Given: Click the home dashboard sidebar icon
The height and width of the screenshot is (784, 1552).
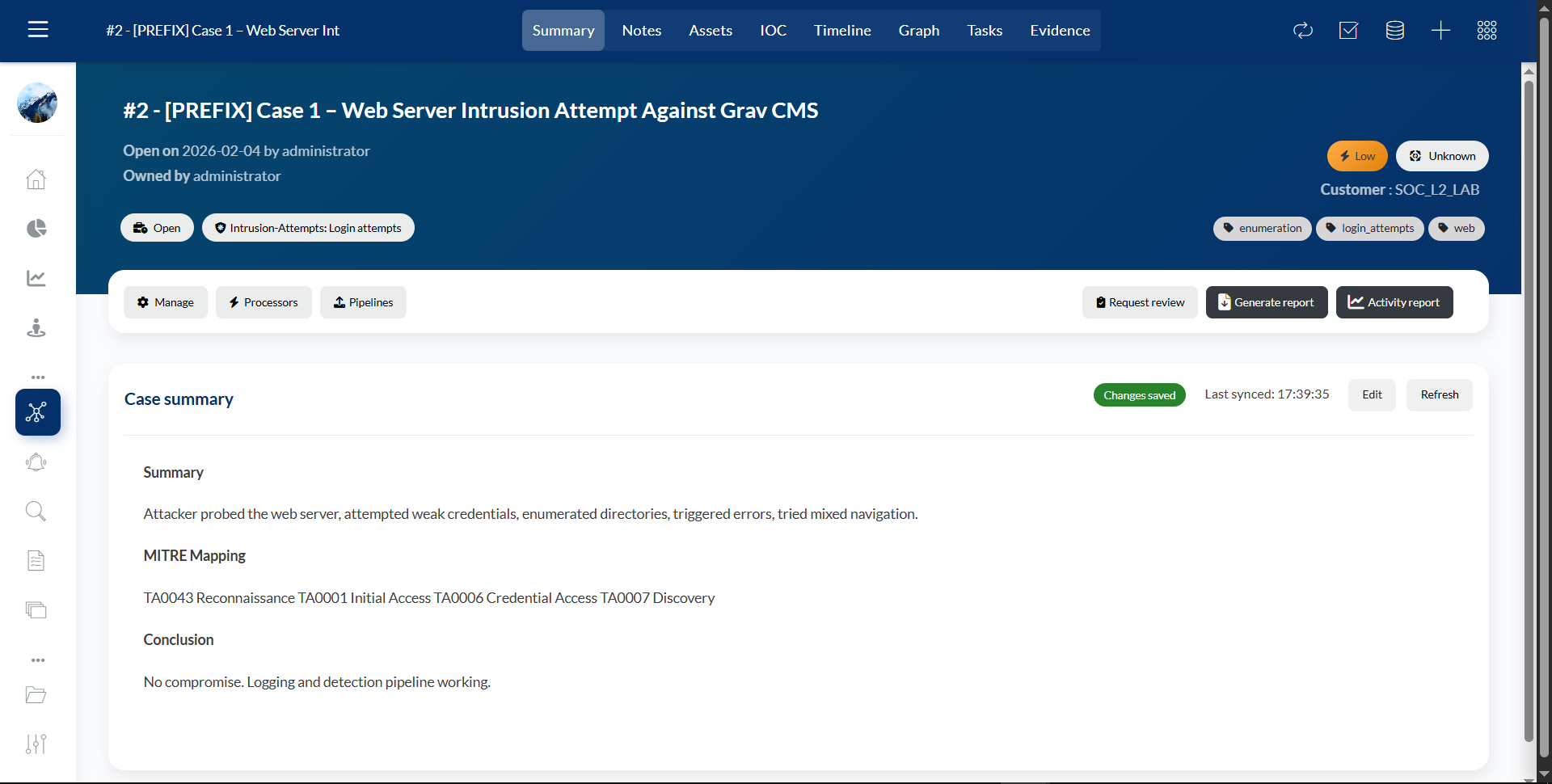Looking at the screenshot, I should [36, 179].
